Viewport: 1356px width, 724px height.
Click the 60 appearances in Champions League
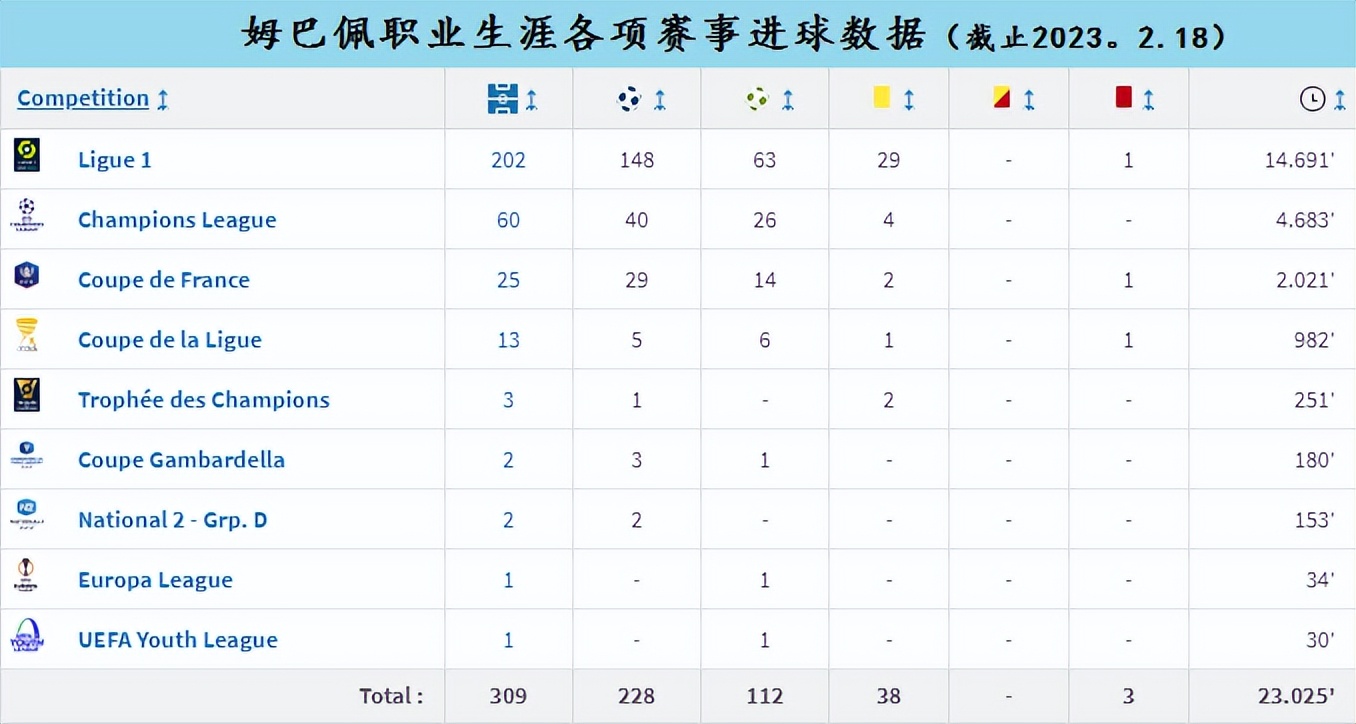[508, 220]
